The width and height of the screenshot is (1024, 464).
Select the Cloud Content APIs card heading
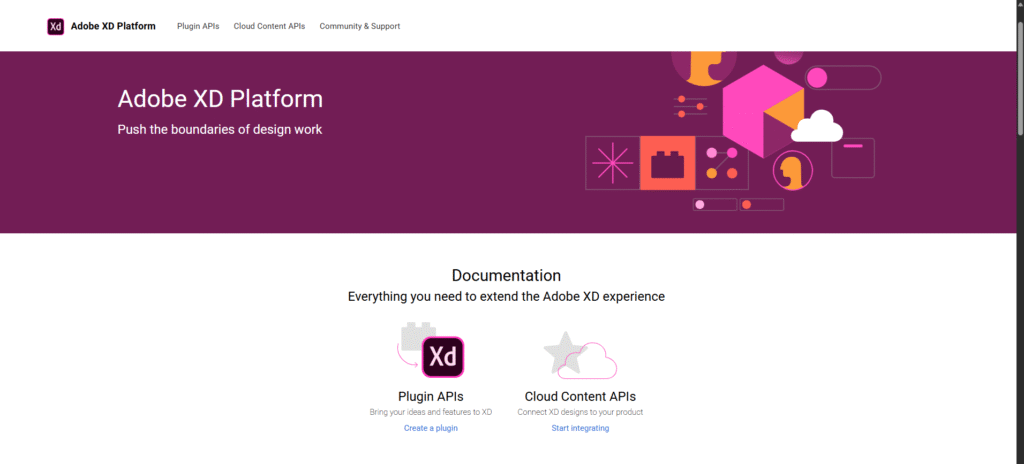580,397
